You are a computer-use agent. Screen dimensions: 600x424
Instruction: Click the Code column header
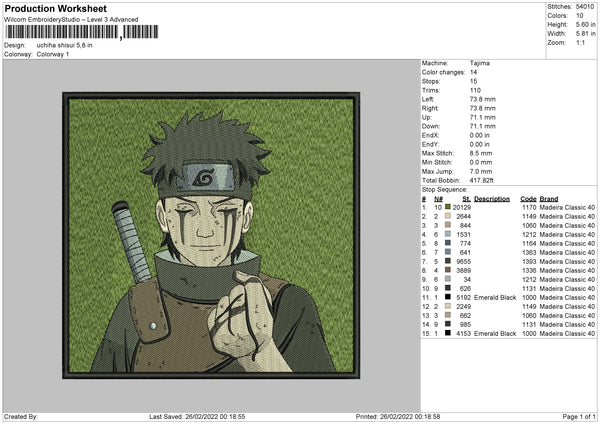click(x=528, y=199)
